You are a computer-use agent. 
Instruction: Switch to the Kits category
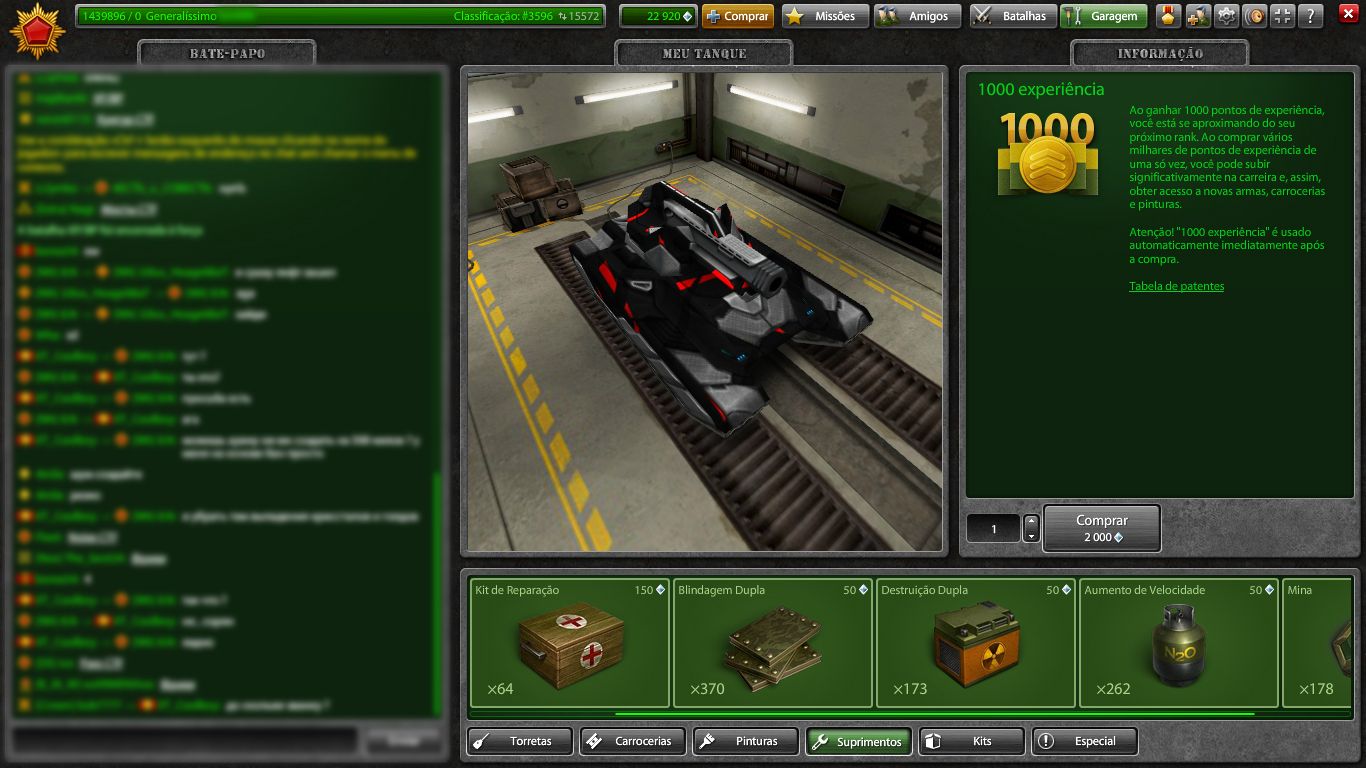tap(973, 742)
